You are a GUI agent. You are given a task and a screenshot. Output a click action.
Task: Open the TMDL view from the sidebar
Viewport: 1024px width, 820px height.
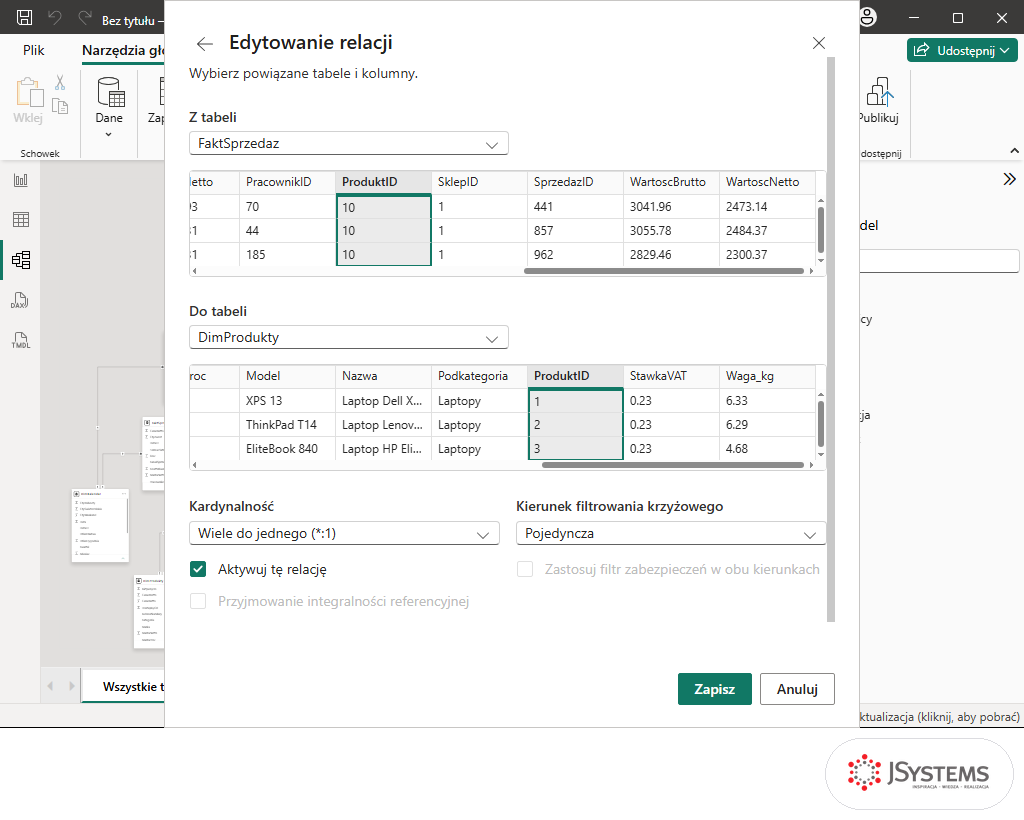tap(21, 340)
